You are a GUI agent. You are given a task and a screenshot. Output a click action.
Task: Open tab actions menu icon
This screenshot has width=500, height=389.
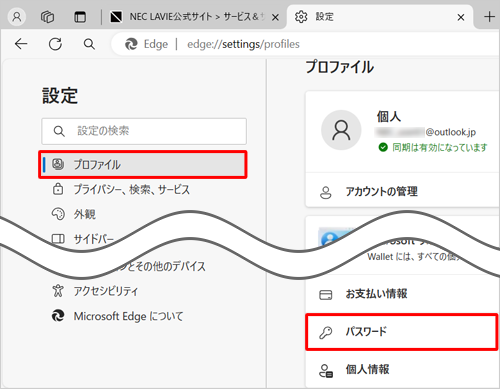[x=80, y=17]
